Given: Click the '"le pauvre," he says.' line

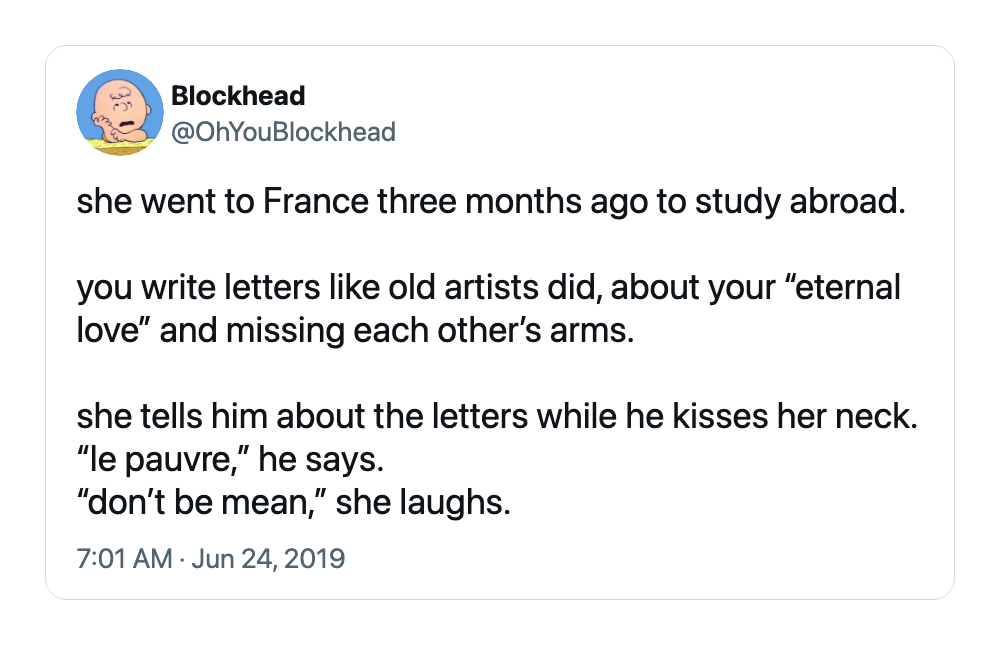Looking at the screenshot, I should point(230,459).
